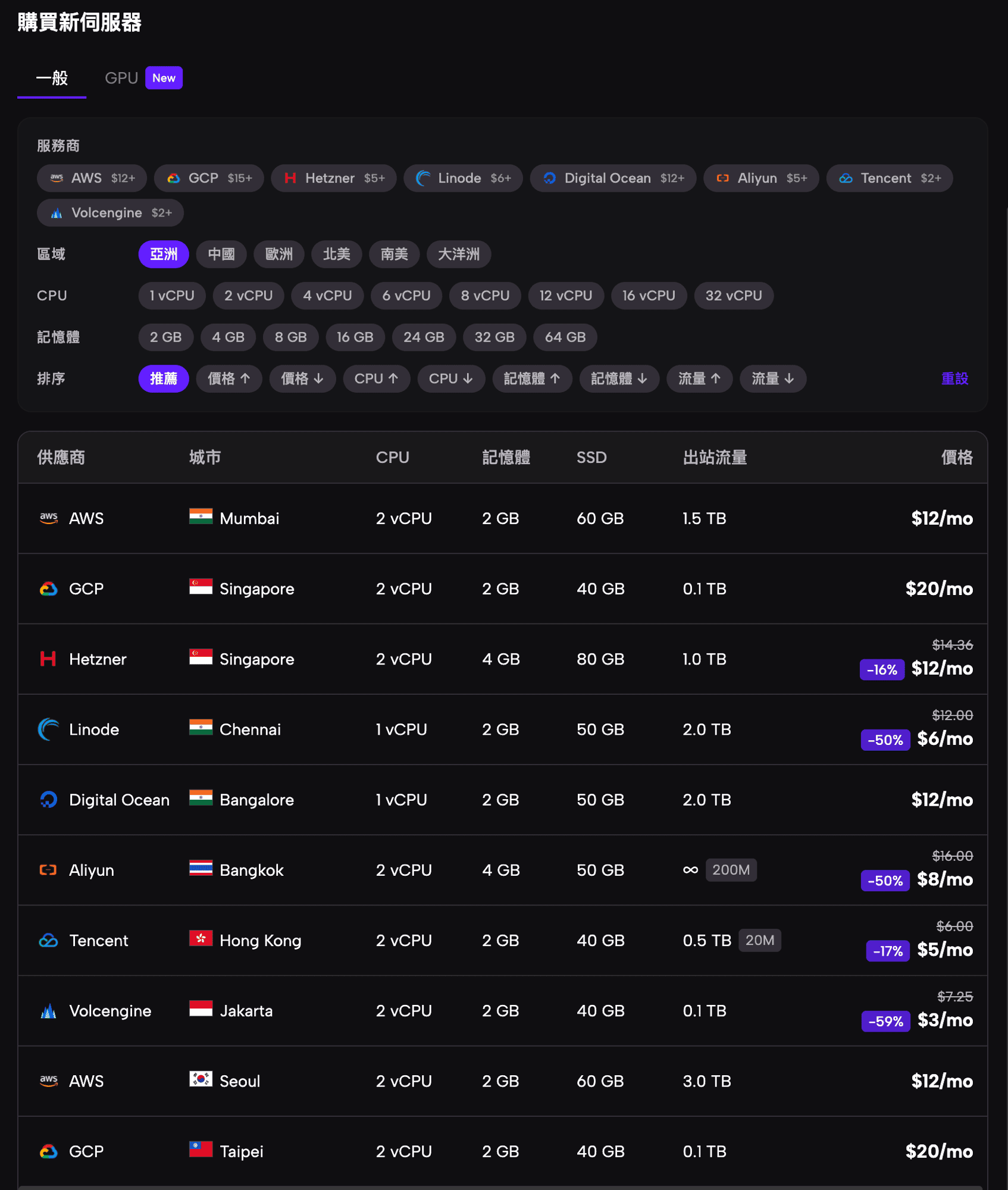
Task: Select 南美 region filter
Action: pos(395,255)
